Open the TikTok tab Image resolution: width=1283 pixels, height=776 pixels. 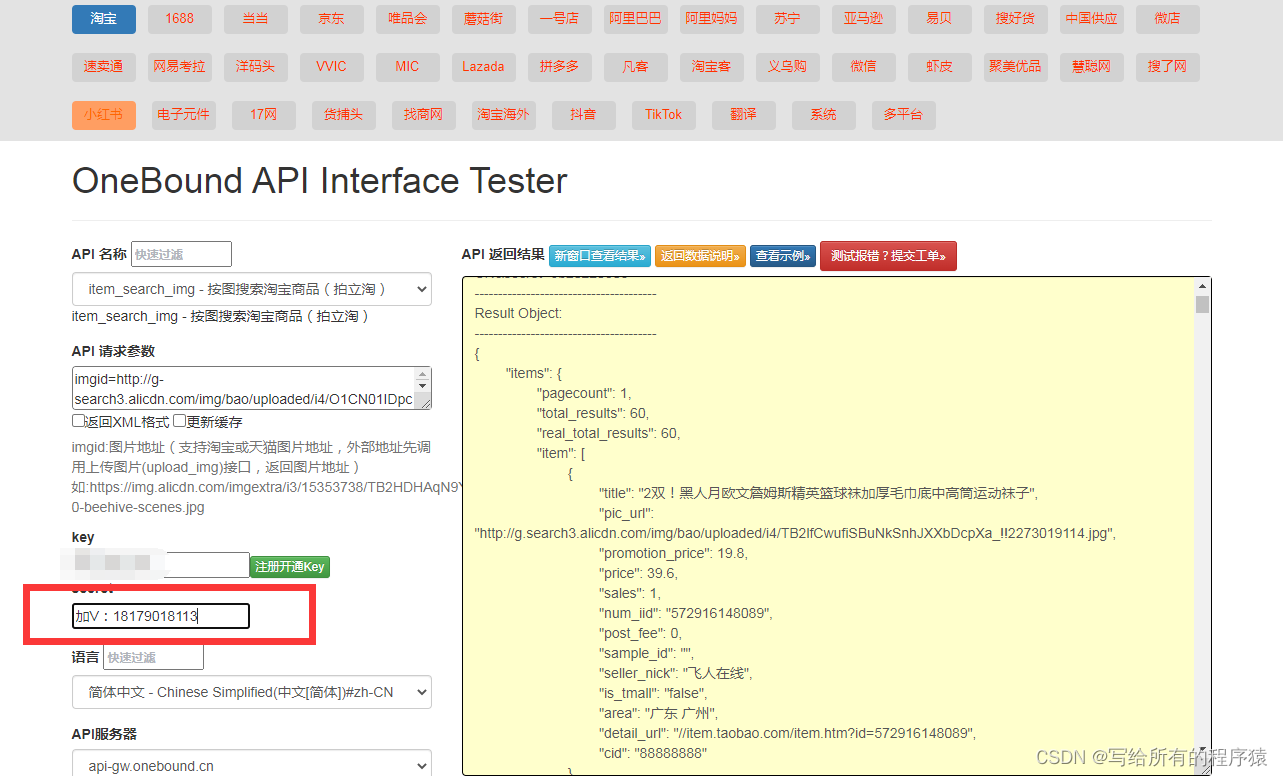coord(664,115)
